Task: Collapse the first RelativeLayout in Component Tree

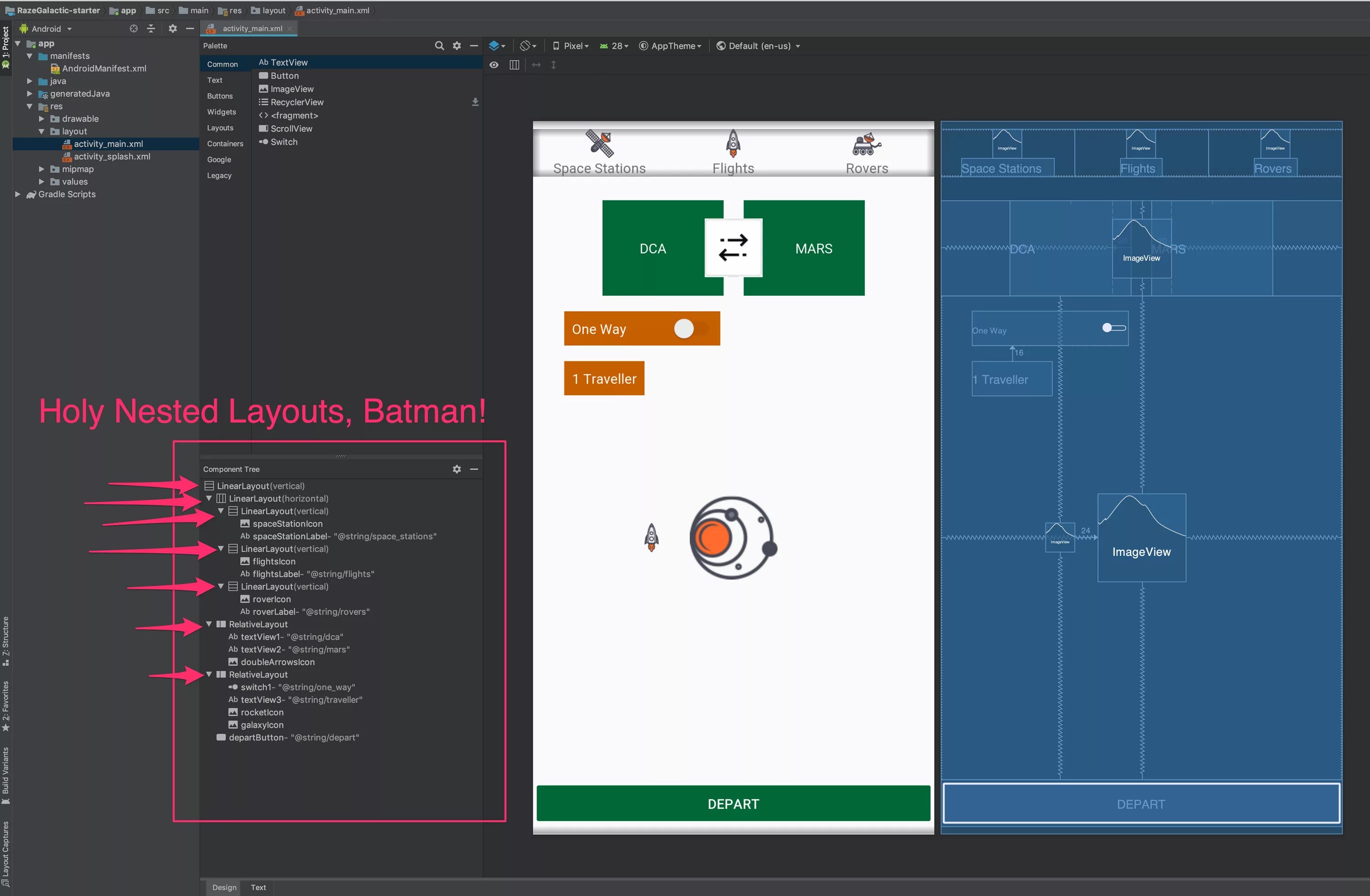Action: (209, 624)
